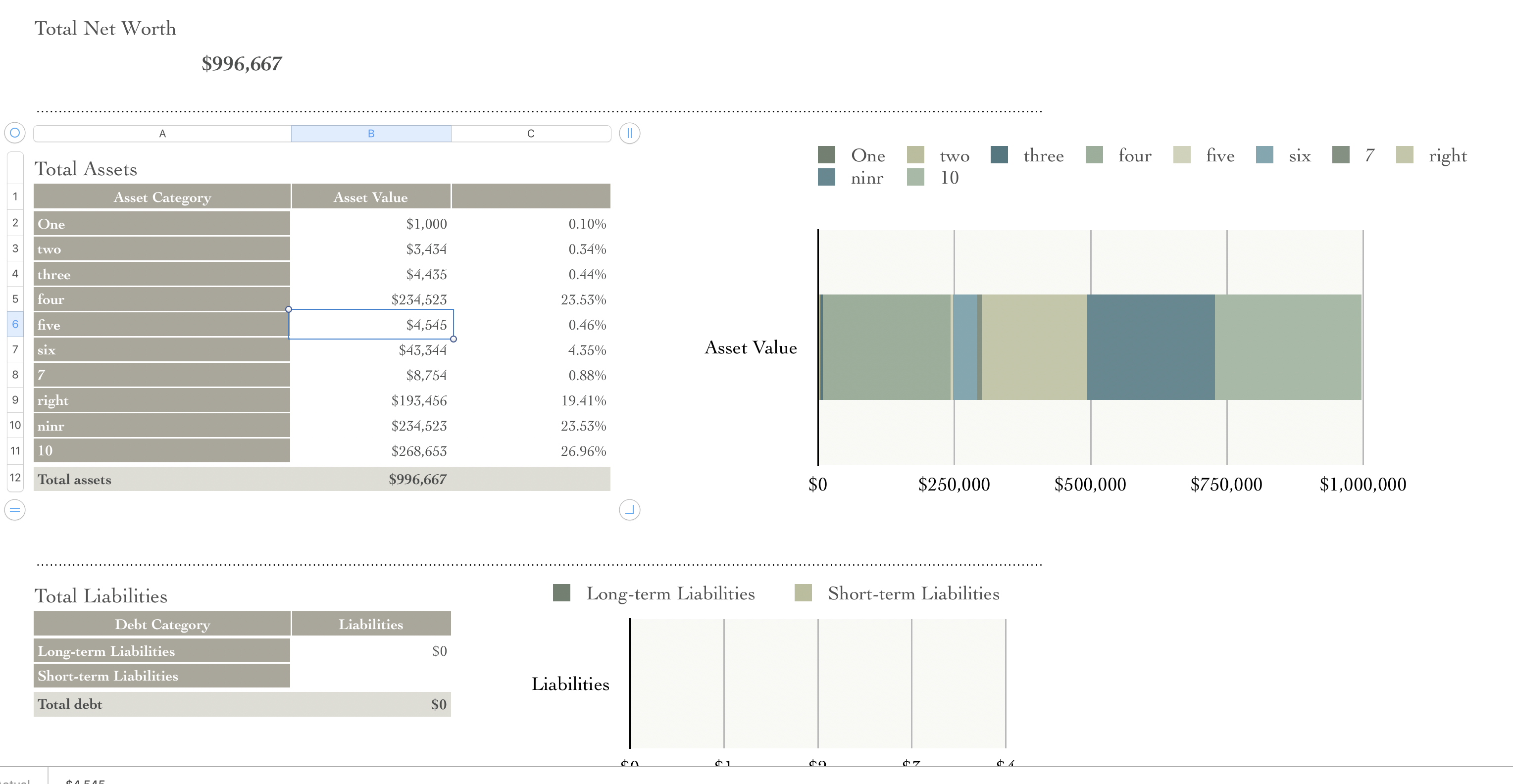Select the Asset Value column header cell
Screen dimensions: 1513x784
[x=371, y=197]
